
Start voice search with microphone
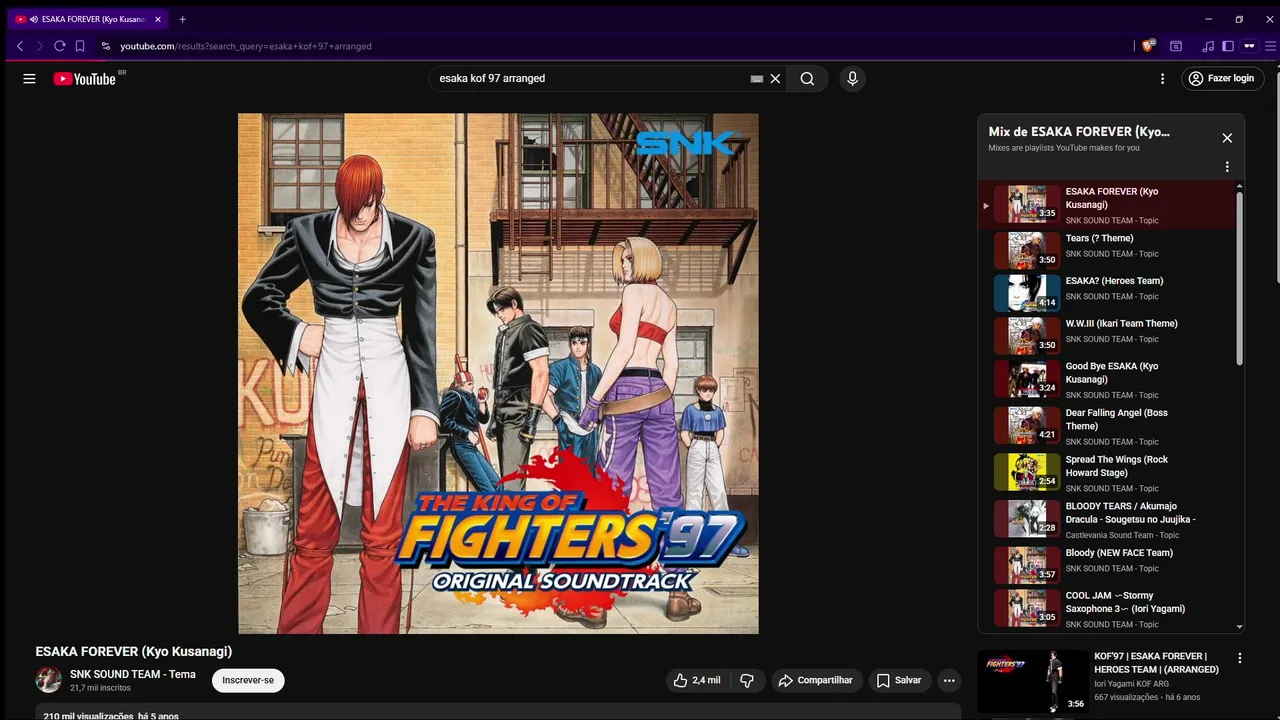tap(852, 78)
